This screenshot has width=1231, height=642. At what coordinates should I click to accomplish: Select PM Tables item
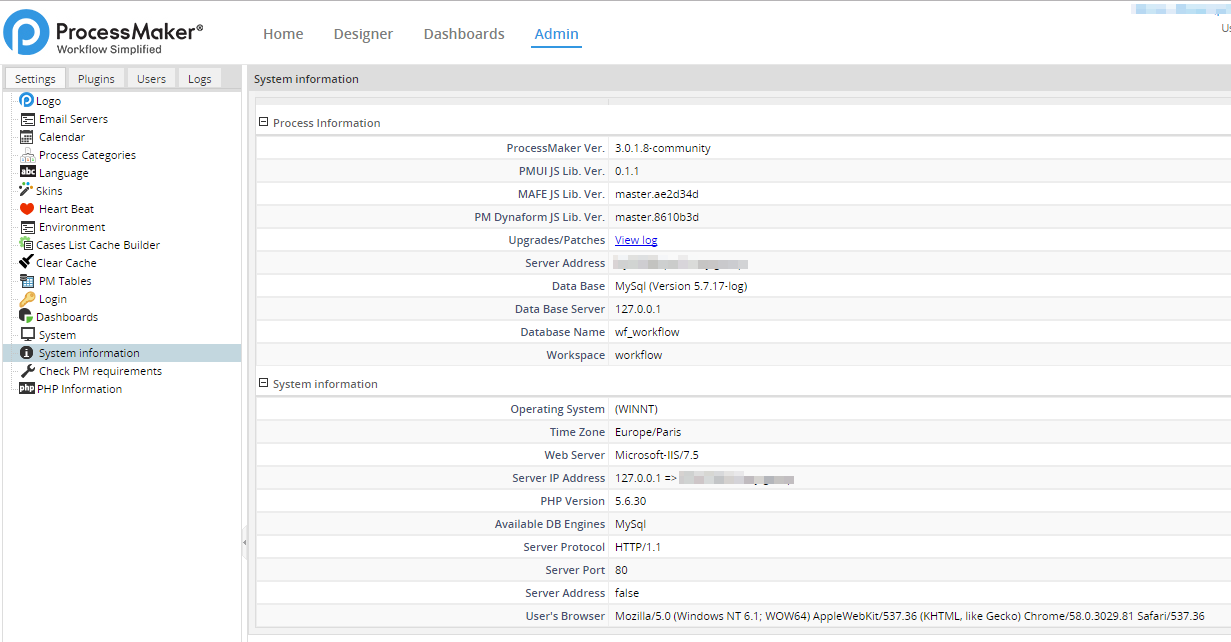(65, 281)
